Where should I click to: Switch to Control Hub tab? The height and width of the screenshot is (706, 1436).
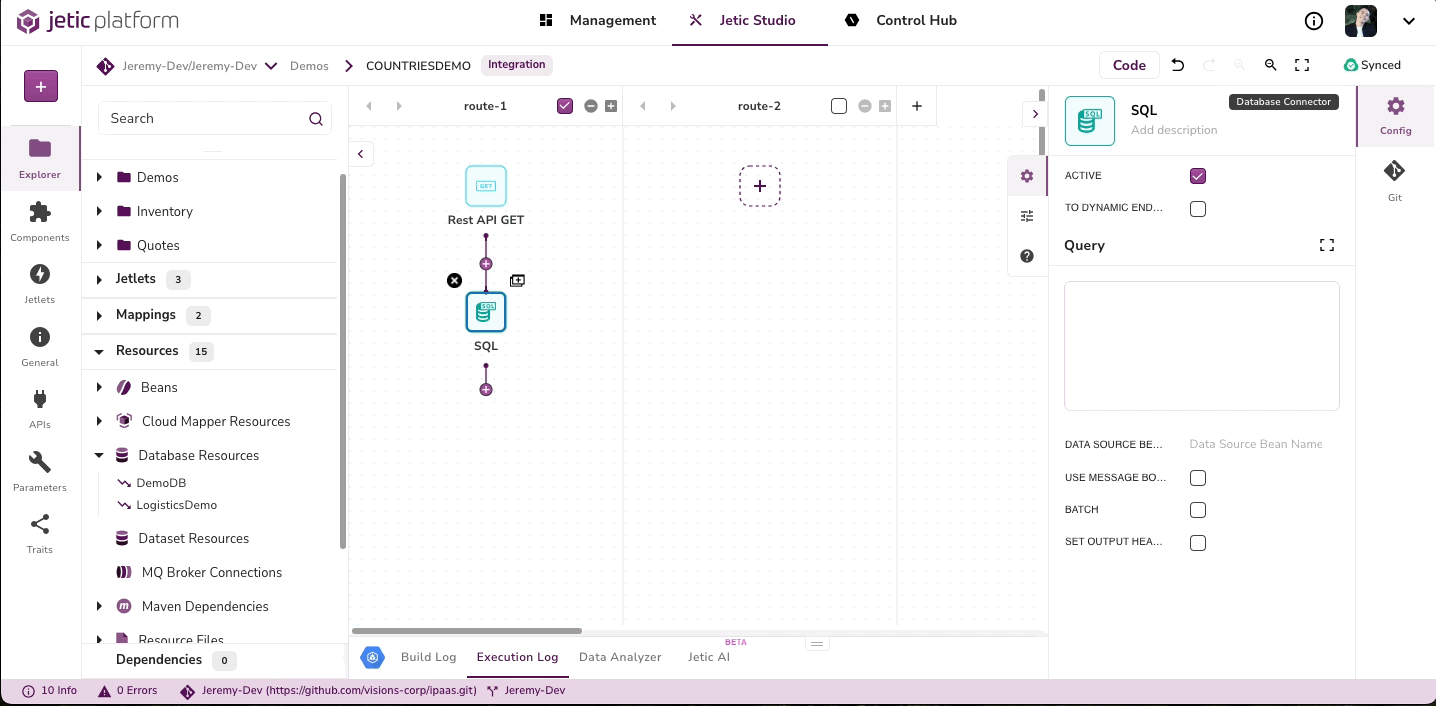[x=901, y=21]
